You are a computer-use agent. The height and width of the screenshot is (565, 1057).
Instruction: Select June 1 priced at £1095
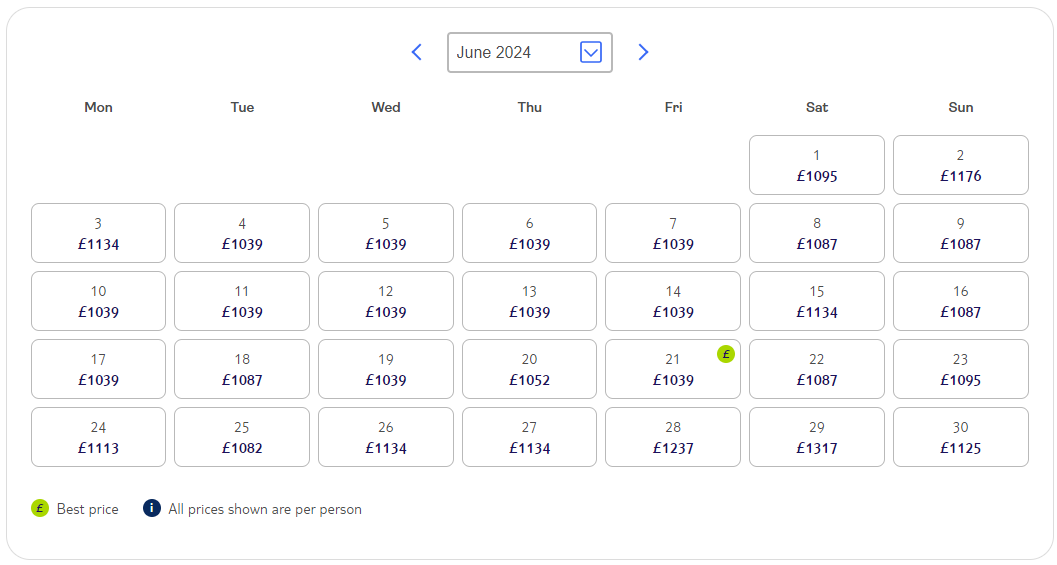816,165
